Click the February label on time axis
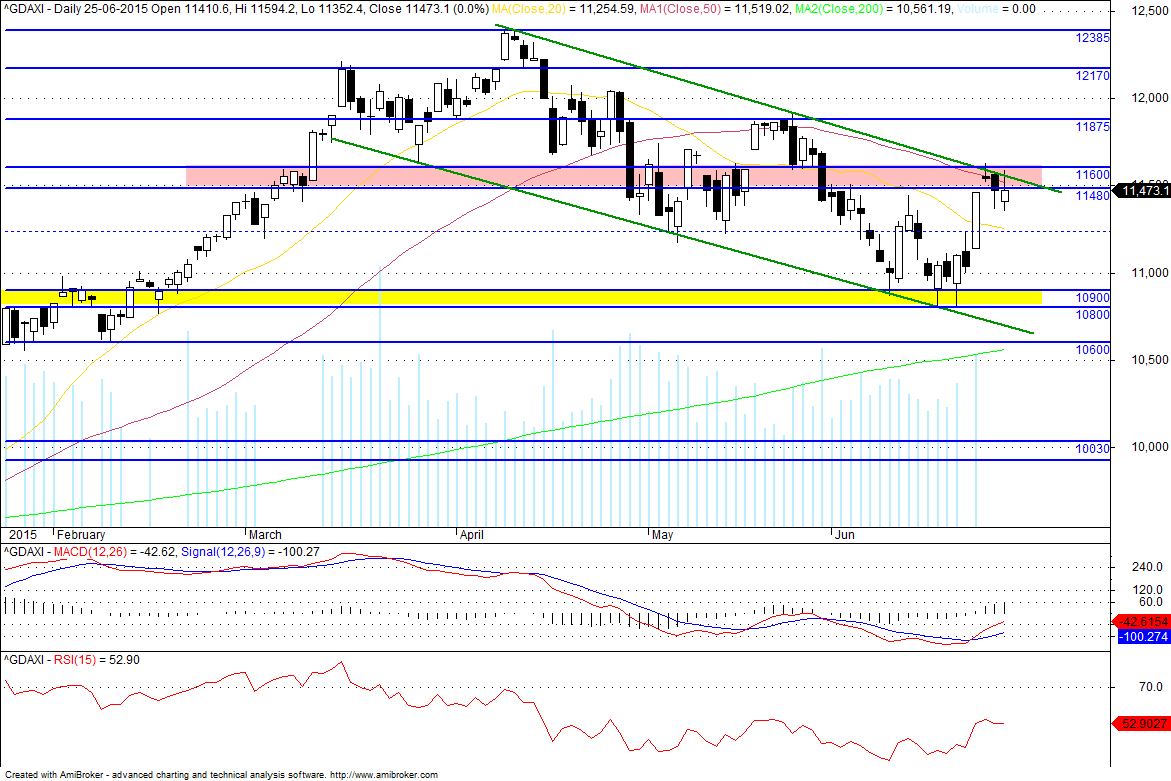Viewport: 1171px width, 781px height. (x=81, y=535)
